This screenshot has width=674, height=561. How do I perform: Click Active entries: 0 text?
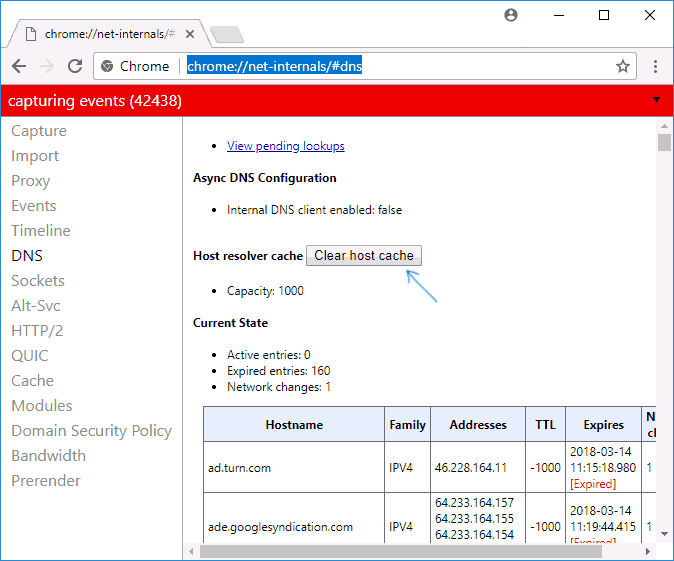click(269, 355)
